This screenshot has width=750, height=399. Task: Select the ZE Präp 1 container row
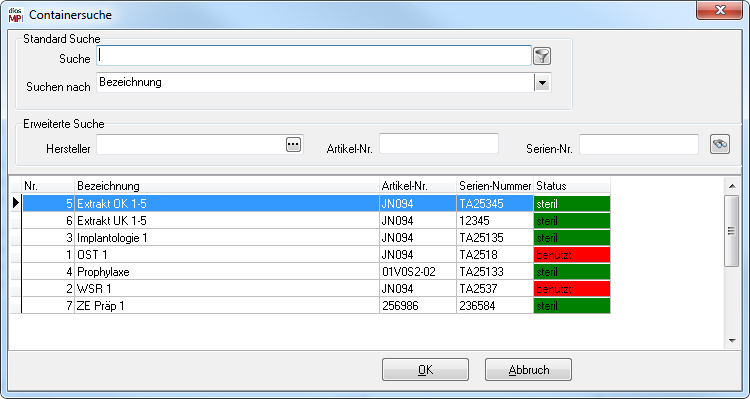pos(316,306)
